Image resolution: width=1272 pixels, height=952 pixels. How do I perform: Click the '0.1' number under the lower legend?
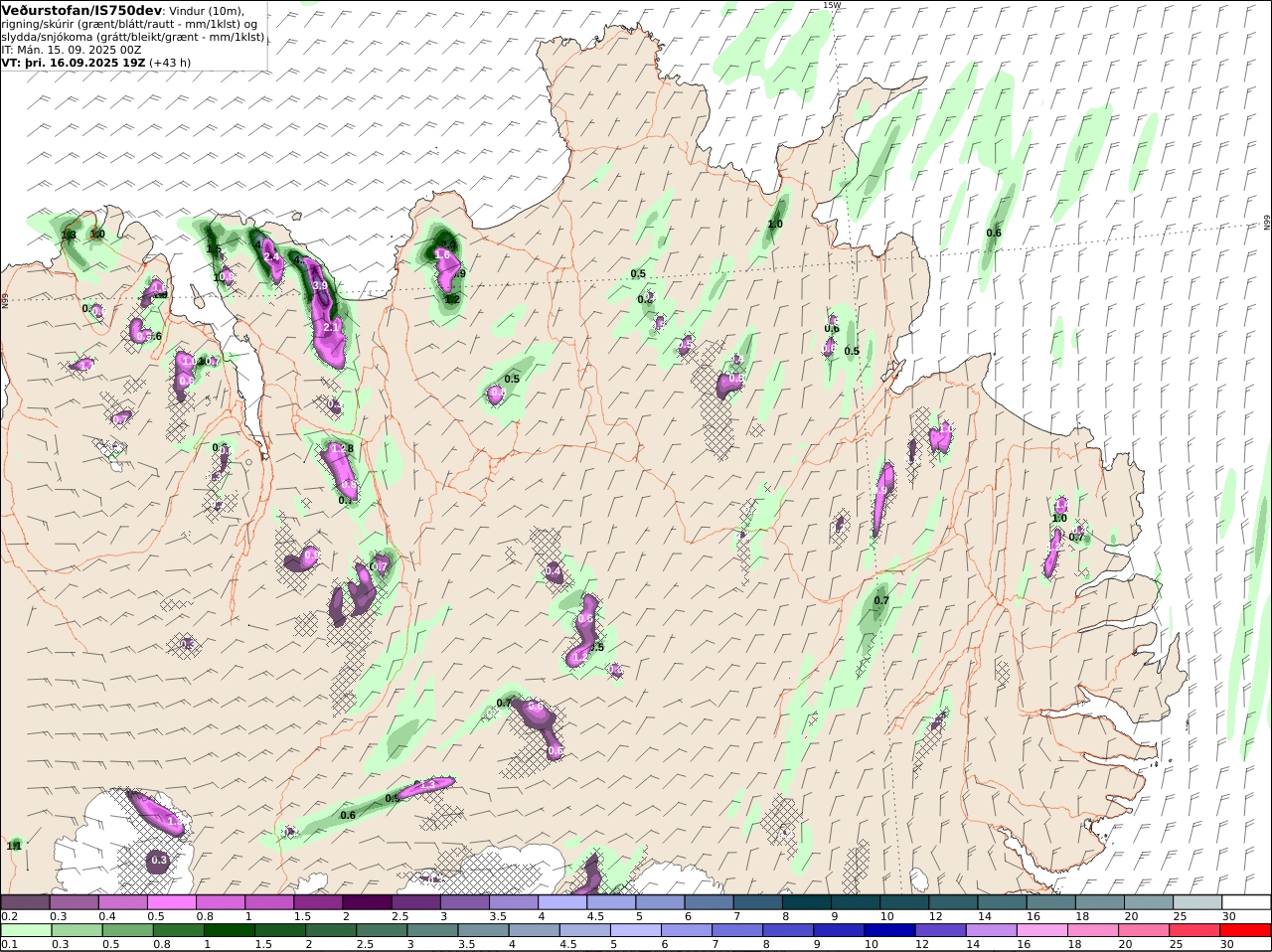coord(9,944)
